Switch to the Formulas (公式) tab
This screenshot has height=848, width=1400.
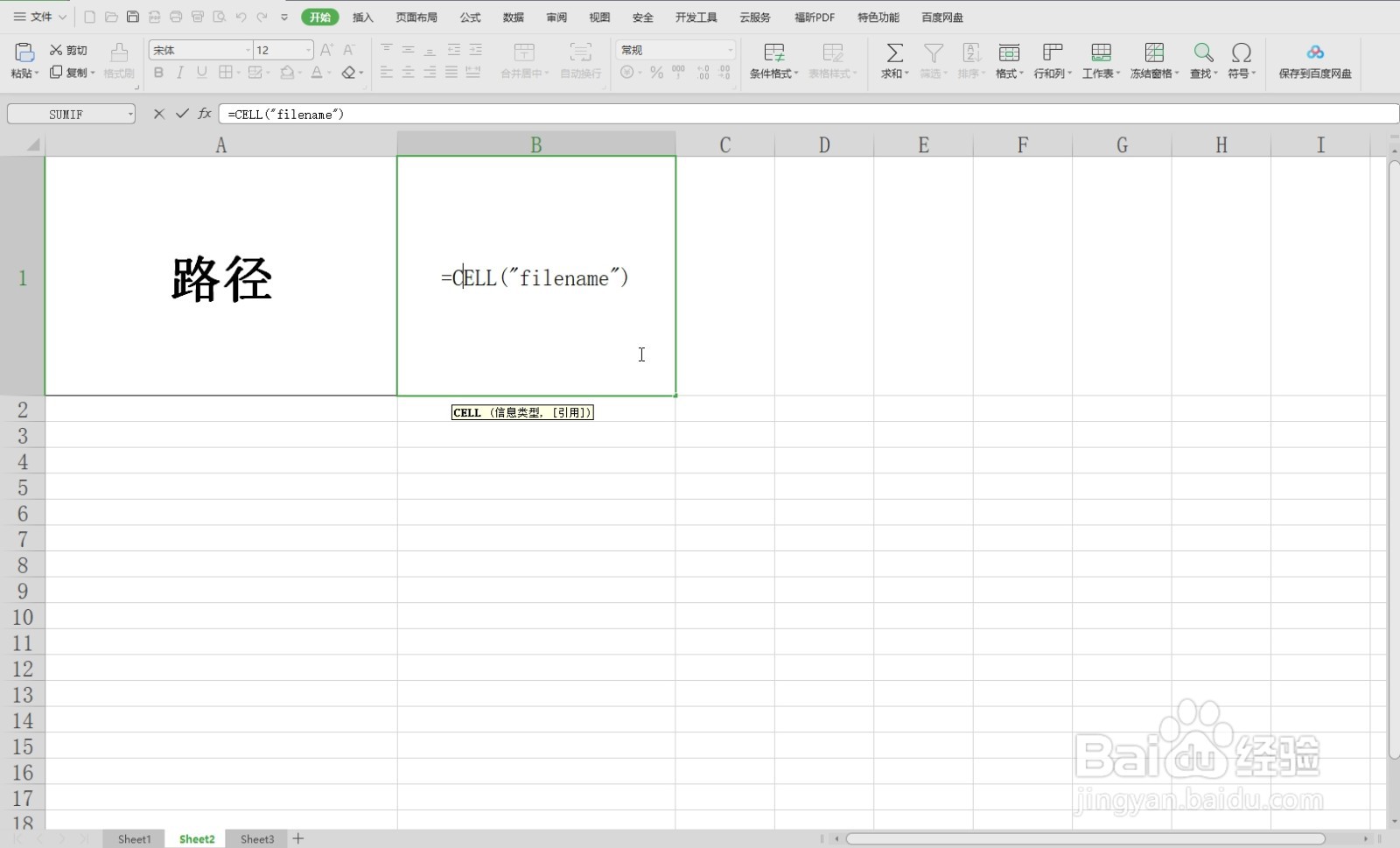coord(471,17)
